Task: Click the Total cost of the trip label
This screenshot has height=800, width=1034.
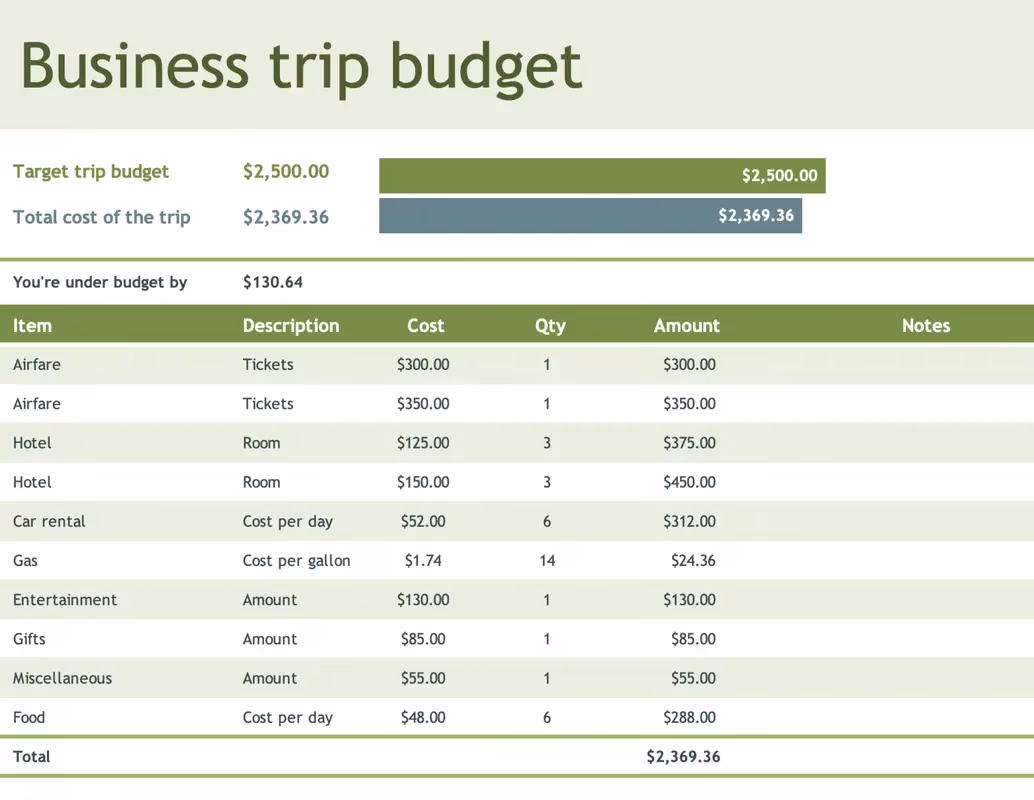Action: click(102, 217)
